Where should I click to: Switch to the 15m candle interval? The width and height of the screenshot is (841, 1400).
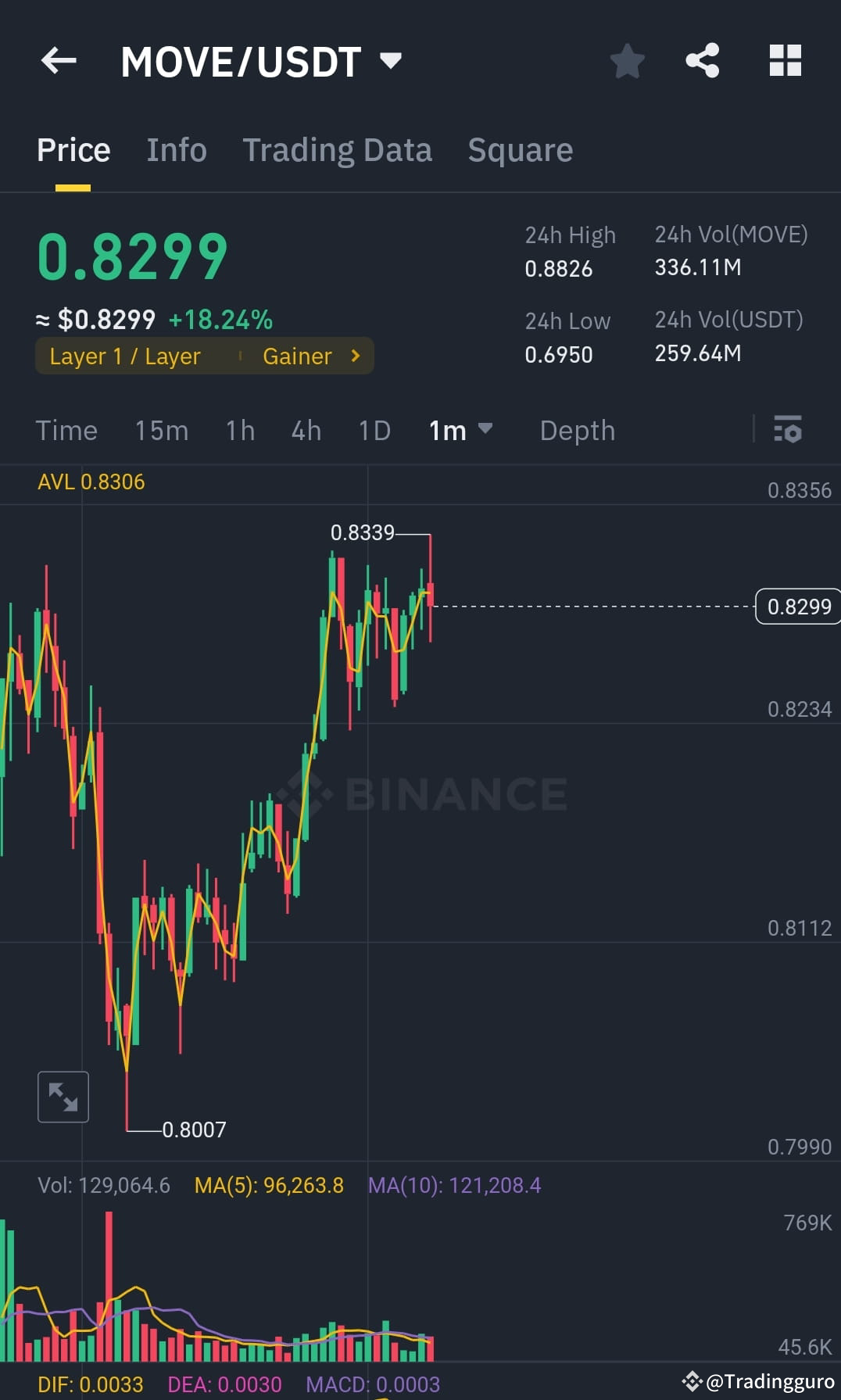click(x=161, y=431)
